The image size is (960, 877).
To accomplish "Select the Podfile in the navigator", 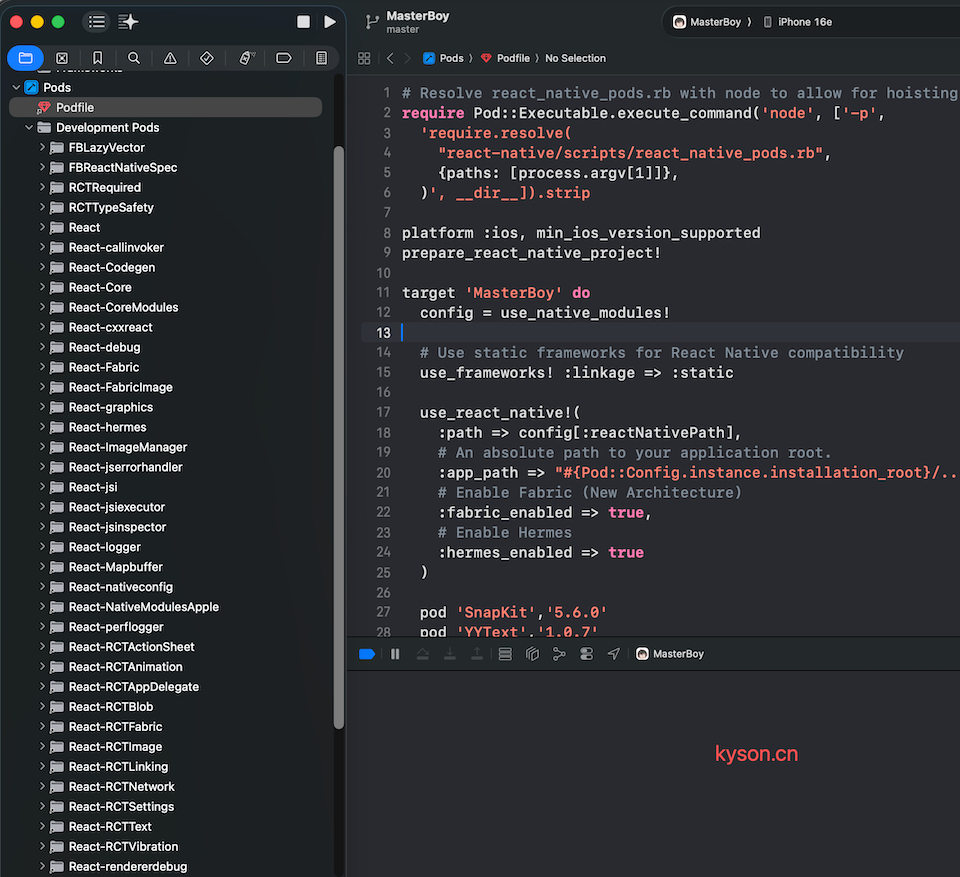I will pos(75,107).
